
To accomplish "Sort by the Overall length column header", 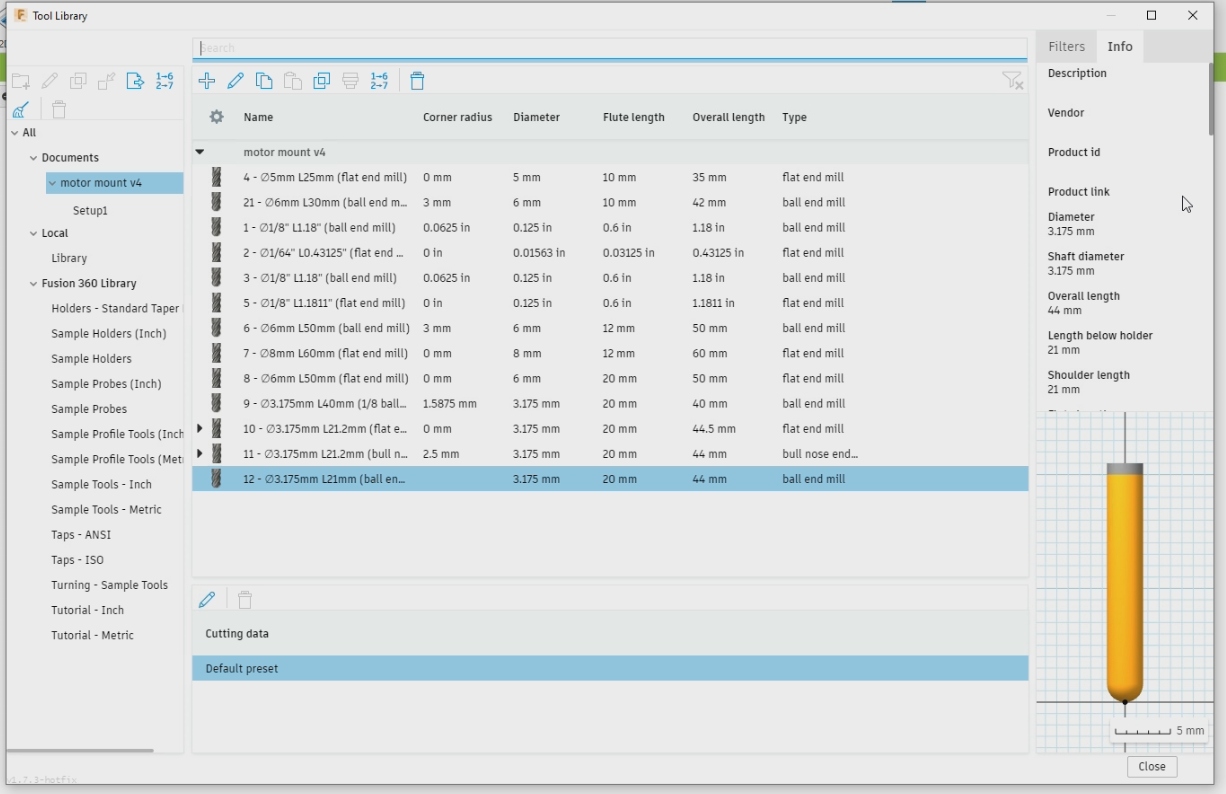I will pyautogui.click(x=728, y=117).
